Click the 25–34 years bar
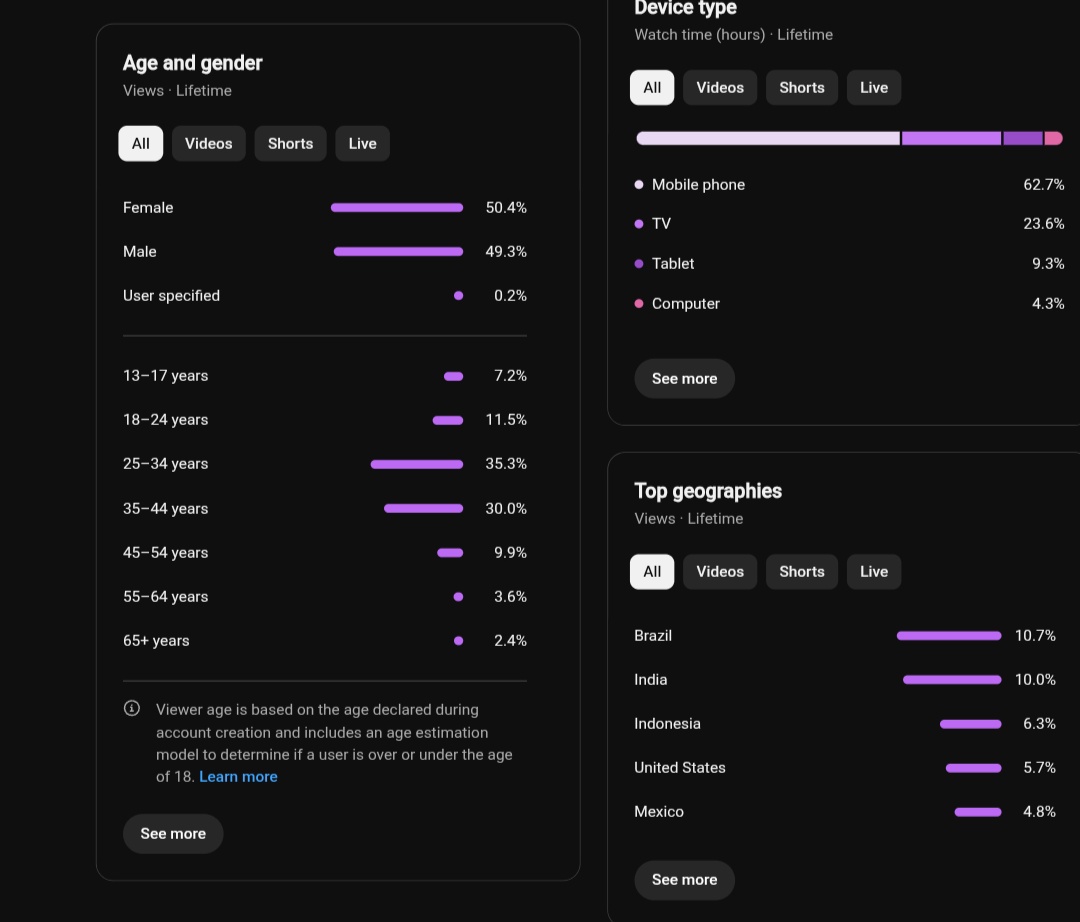The height and width of the screenshot is (922, 1080). 417,464
